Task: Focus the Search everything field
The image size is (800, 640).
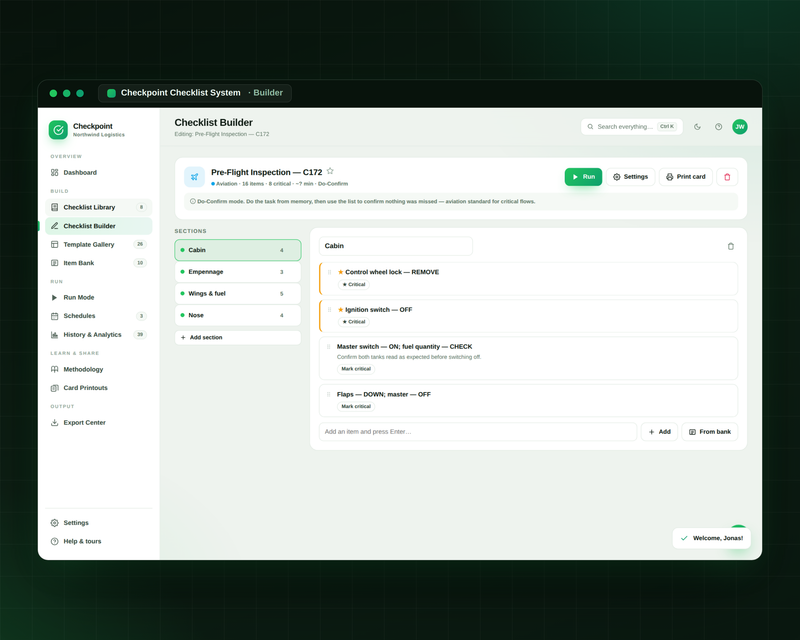Action: click(632, 127)
